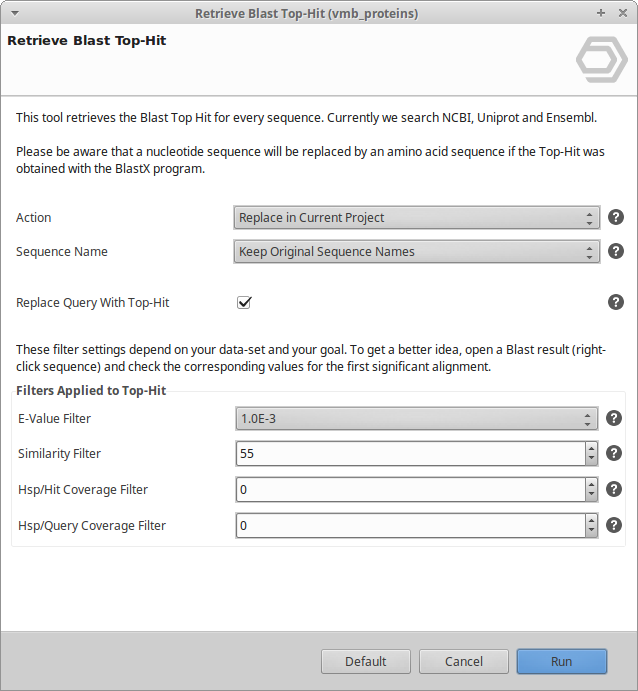The image size is (638, 691).
Task: Focus the Hsp/Hit Coverage Filter field
Action: click(410, 489)
